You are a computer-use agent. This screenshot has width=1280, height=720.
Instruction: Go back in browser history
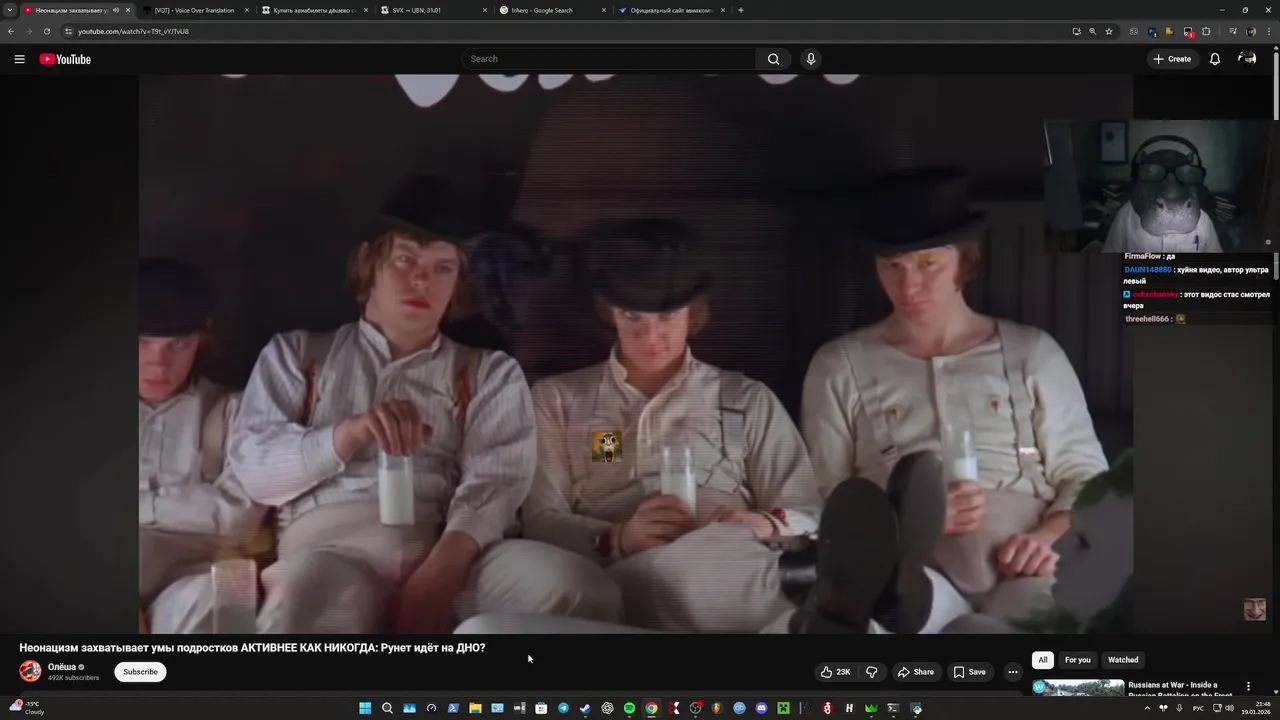tap(10, 31)
